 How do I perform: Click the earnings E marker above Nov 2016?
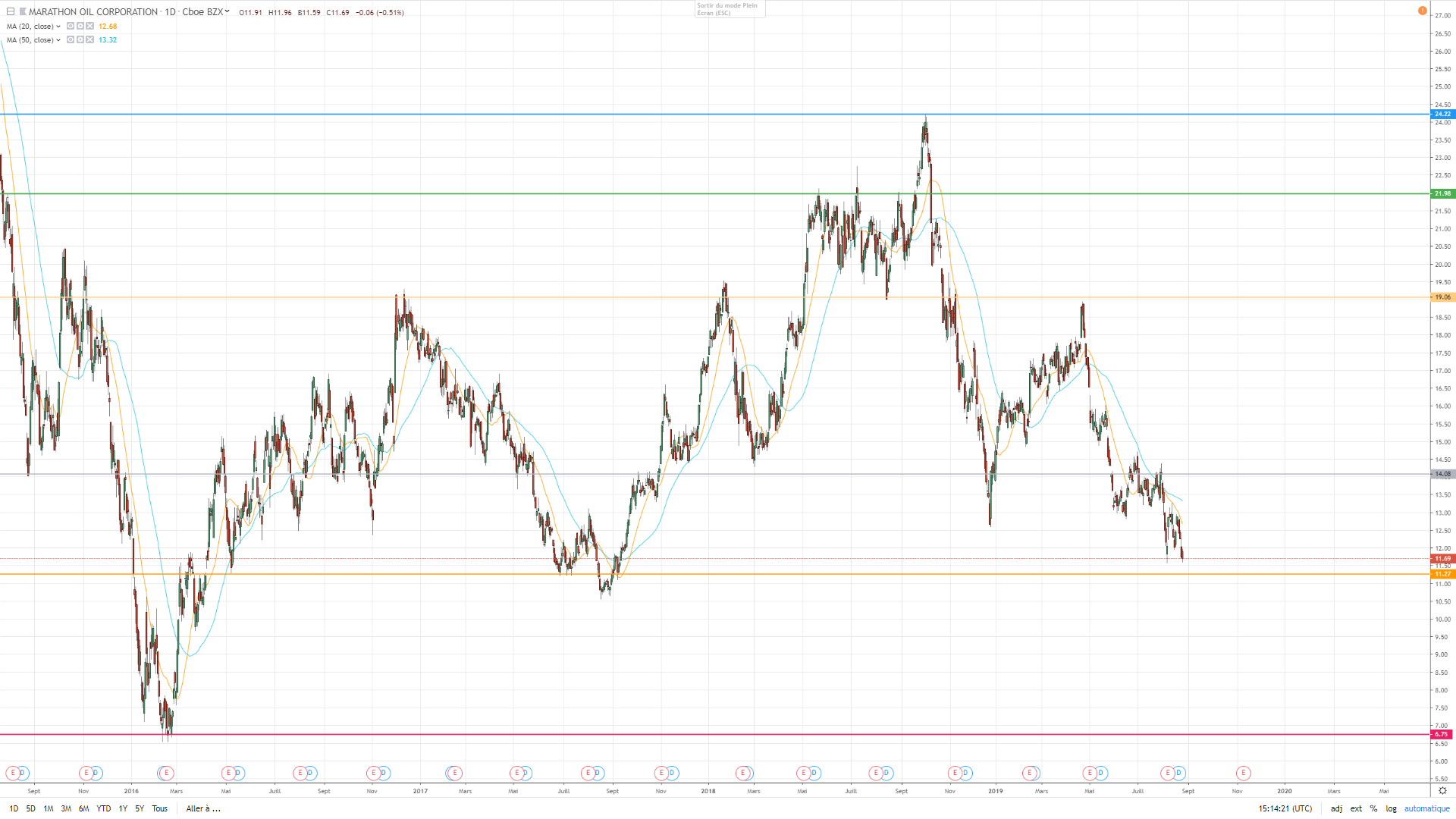[x=373, y=773]
